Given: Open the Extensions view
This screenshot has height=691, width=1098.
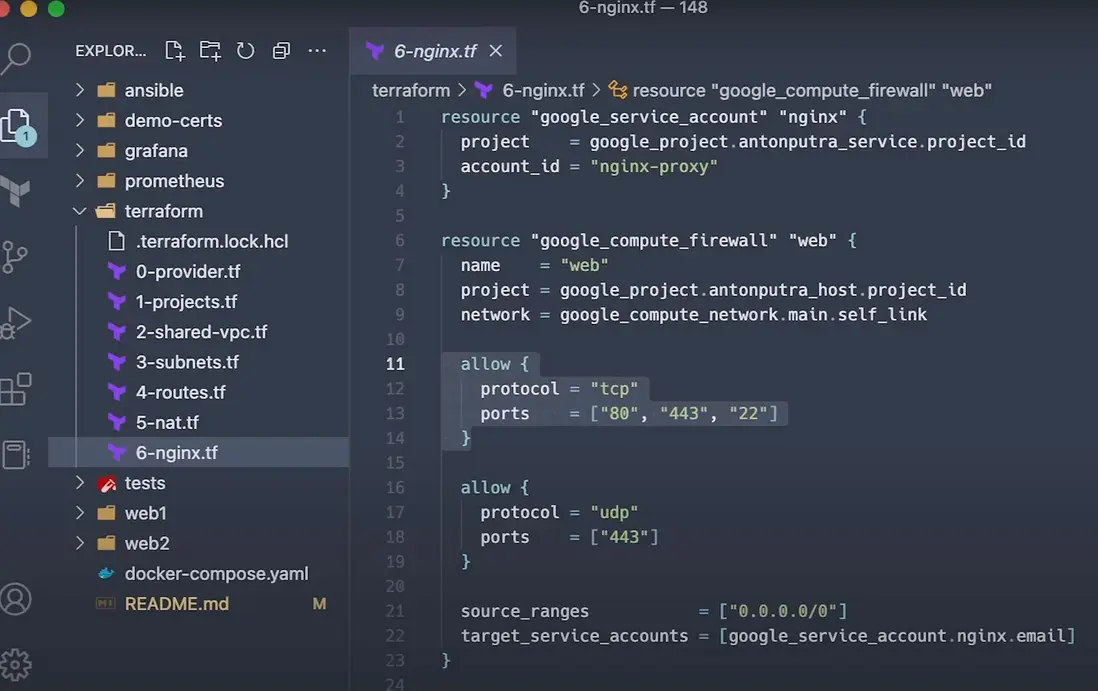Looking at the screenshot, I should pyautogui.click(x=16, y=389).
